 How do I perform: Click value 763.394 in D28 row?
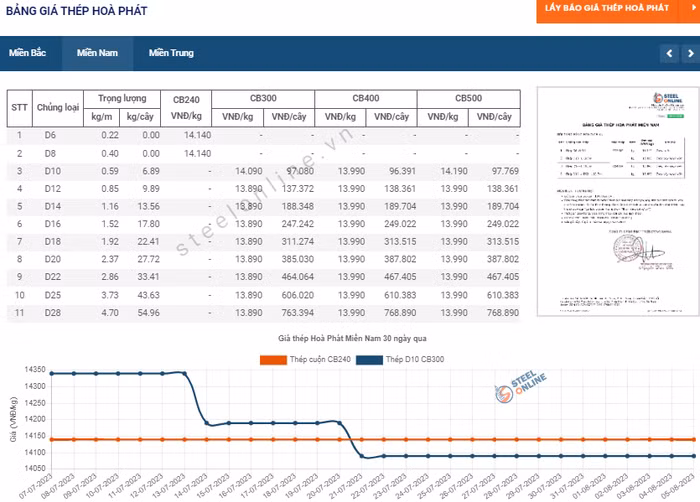pyautogui.click(x=298, y=313)
